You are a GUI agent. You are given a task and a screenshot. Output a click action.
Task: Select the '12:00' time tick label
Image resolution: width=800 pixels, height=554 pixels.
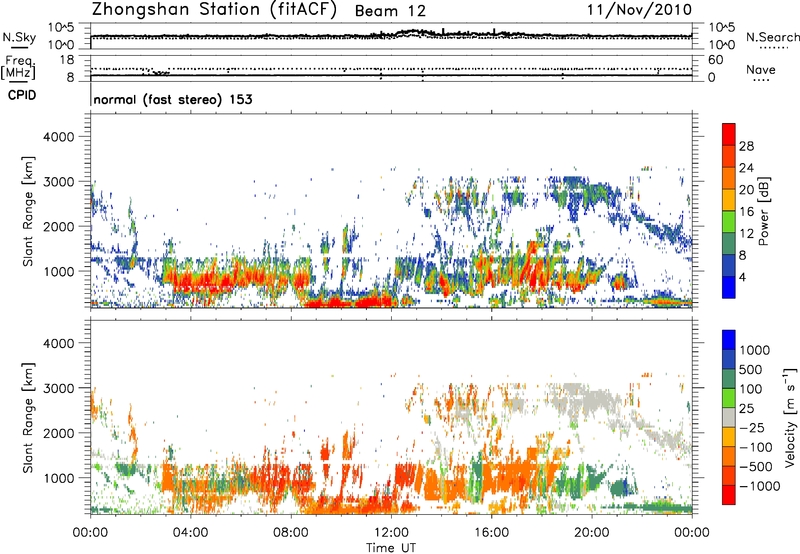click(x=391, y=533)
